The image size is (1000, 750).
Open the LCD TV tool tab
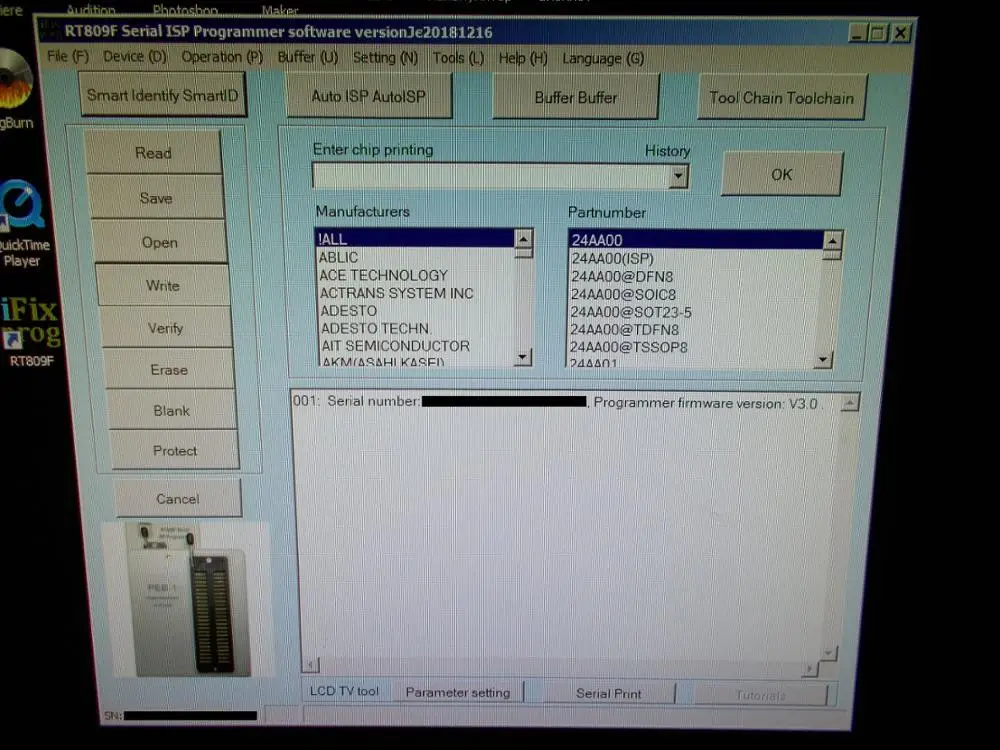pyautogui.click(x=344, y=691)
